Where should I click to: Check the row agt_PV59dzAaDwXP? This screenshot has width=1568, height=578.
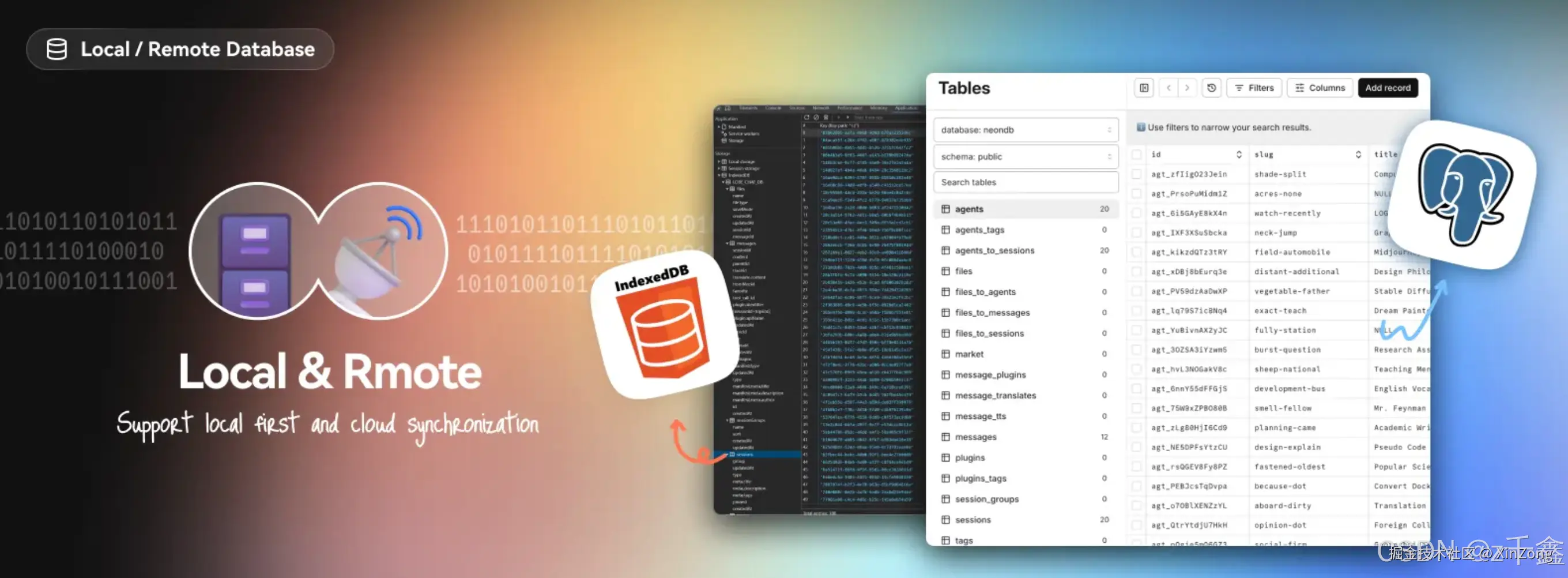1136,291
